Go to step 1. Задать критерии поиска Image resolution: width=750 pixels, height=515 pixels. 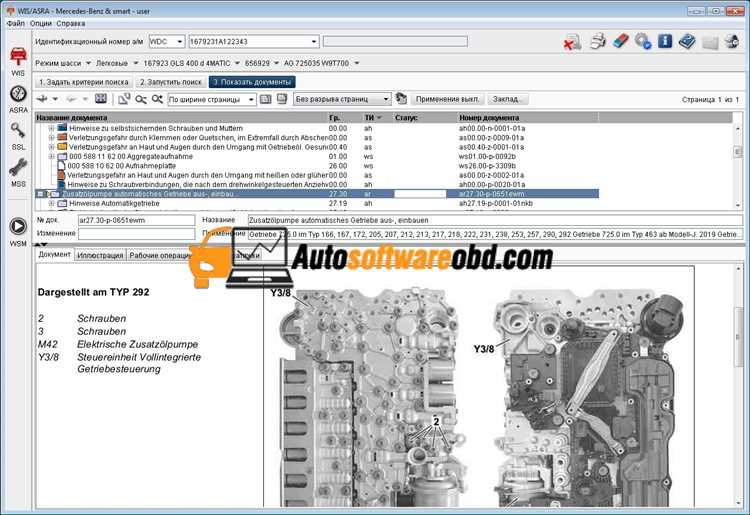point(83,82)
